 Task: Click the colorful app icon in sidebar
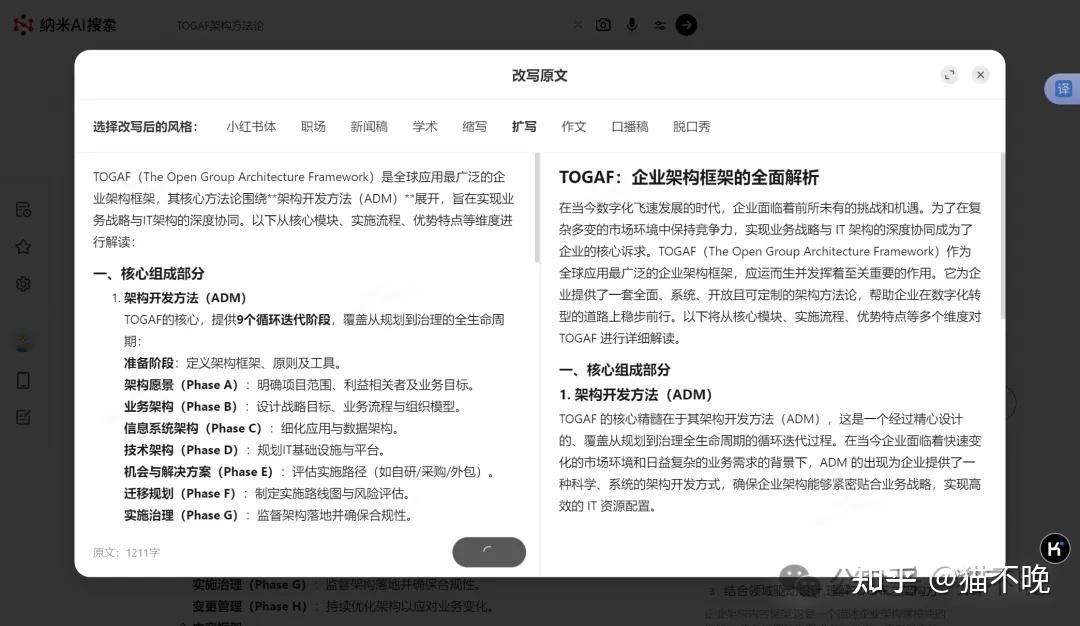tap(23, 343)
